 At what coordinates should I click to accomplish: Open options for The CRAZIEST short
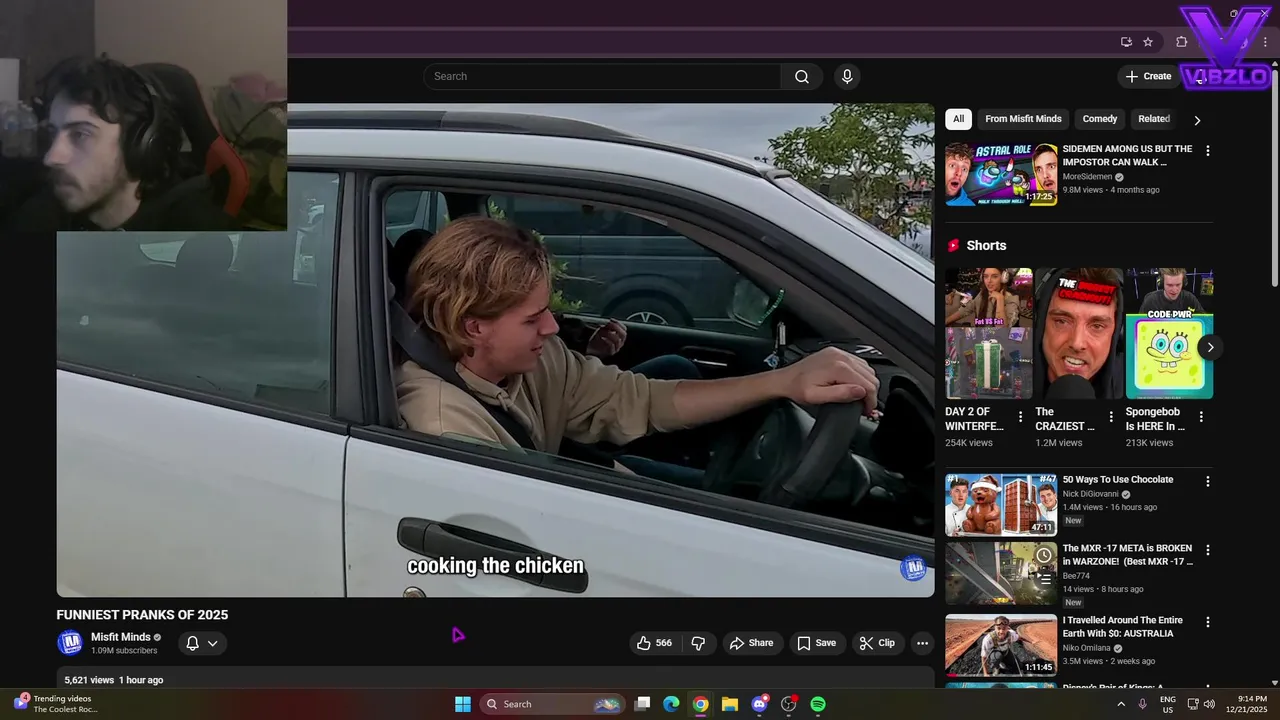[x=1110, y=417]
